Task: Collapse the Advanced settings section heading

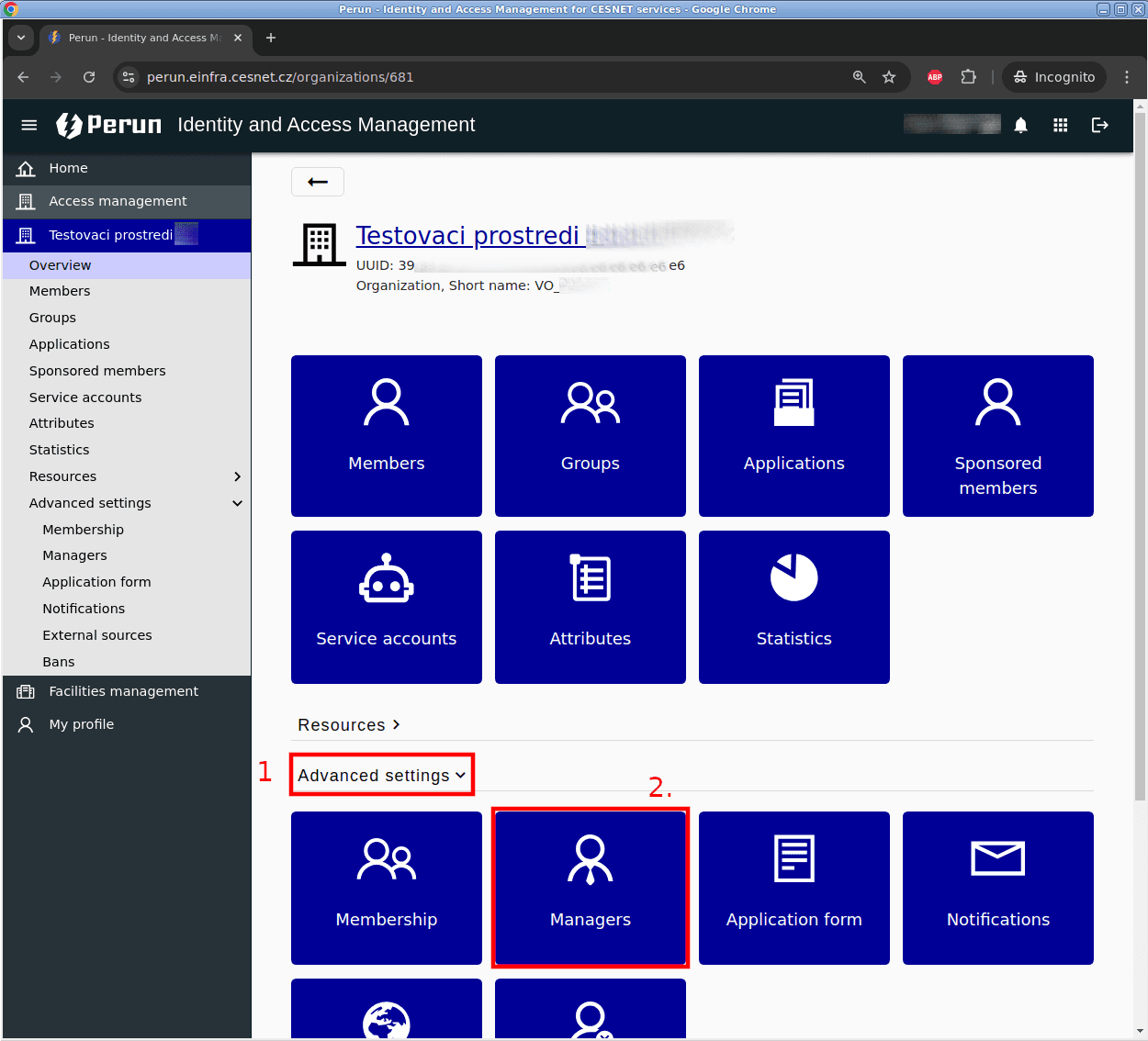Action: pos(381,776)
